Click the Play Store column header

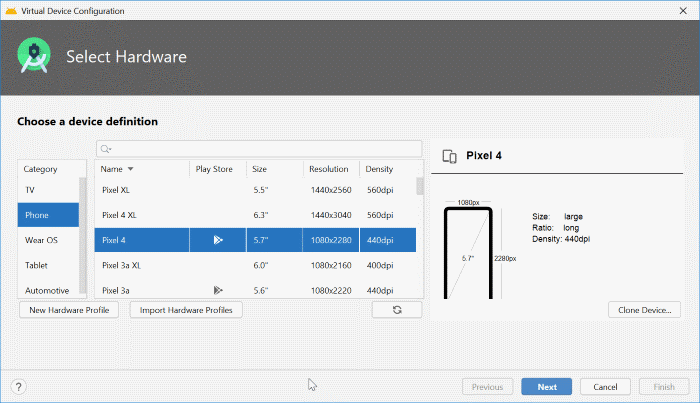point(218,169)
